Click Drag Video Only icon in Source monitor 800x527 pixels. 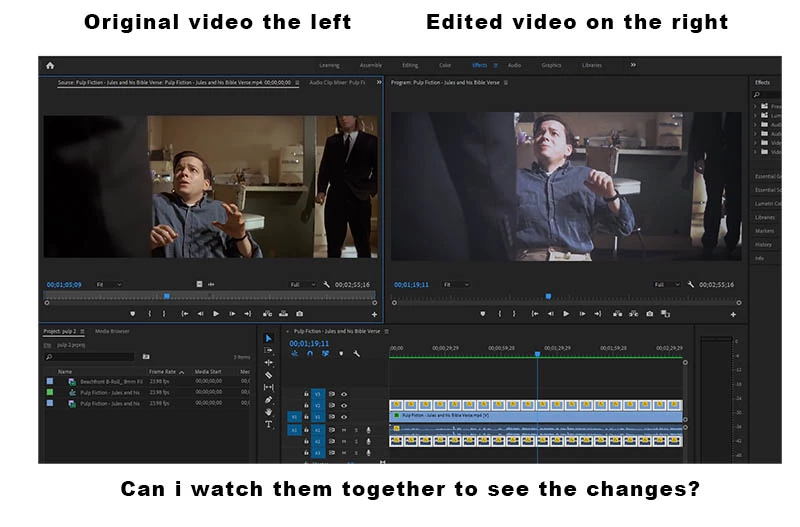(x=199, y=284)
